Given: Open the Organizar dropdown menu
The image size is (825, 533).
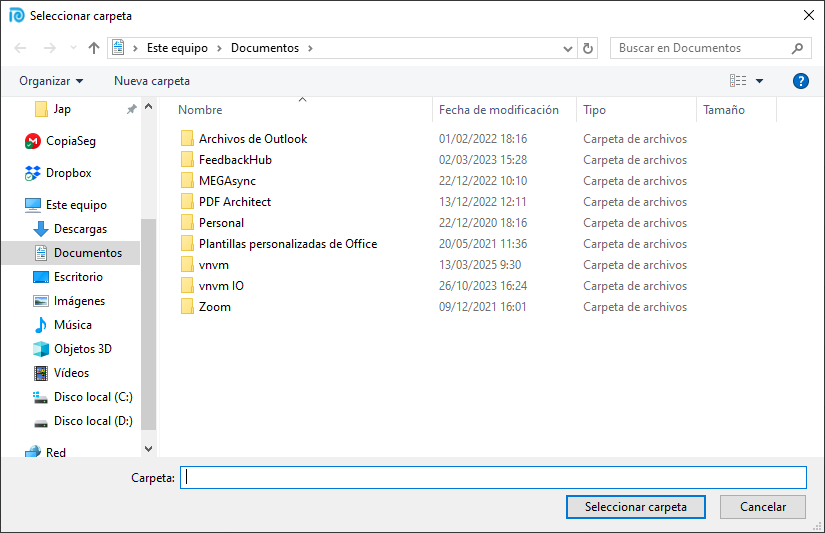Looking at the screenshot, I should point(51,81).
